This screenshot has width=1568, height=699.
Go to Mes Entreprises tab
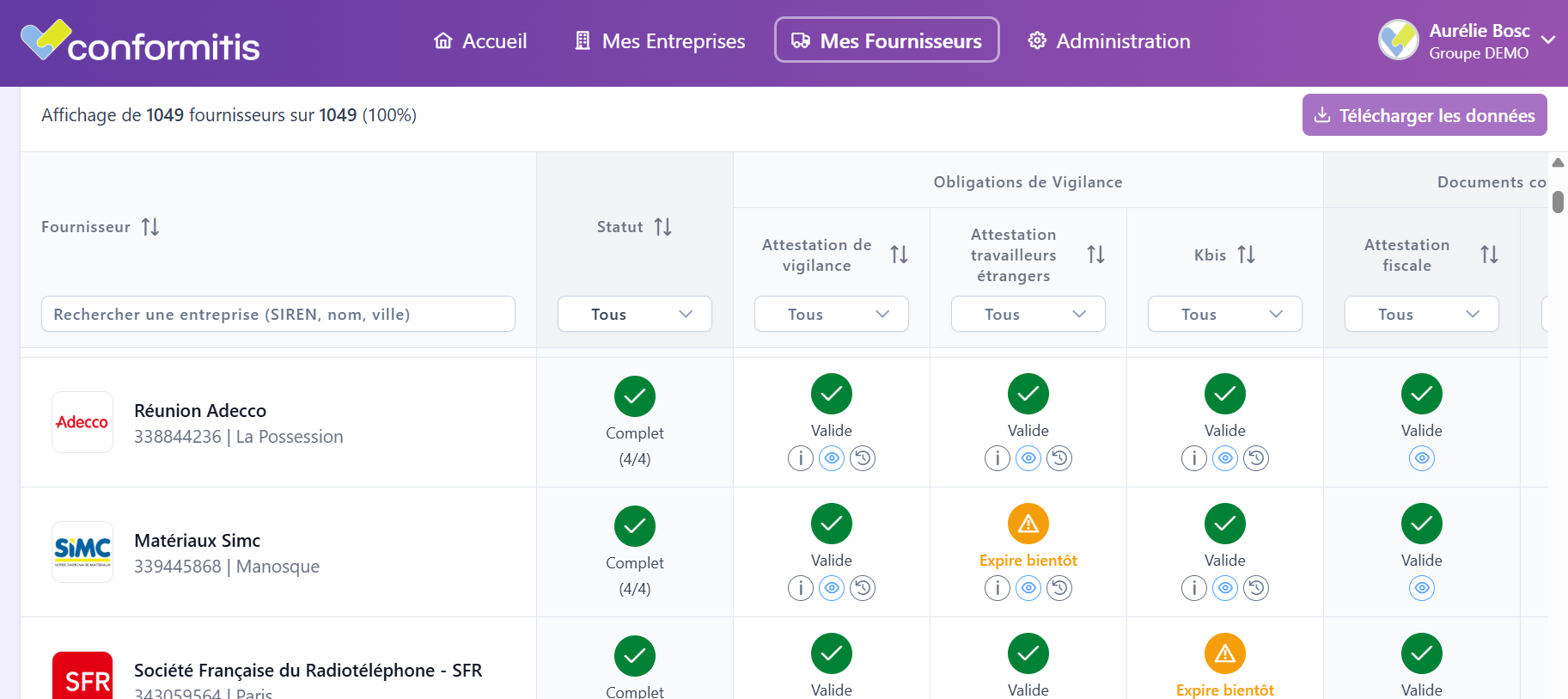pyautogui.click(x=659, y=40)
